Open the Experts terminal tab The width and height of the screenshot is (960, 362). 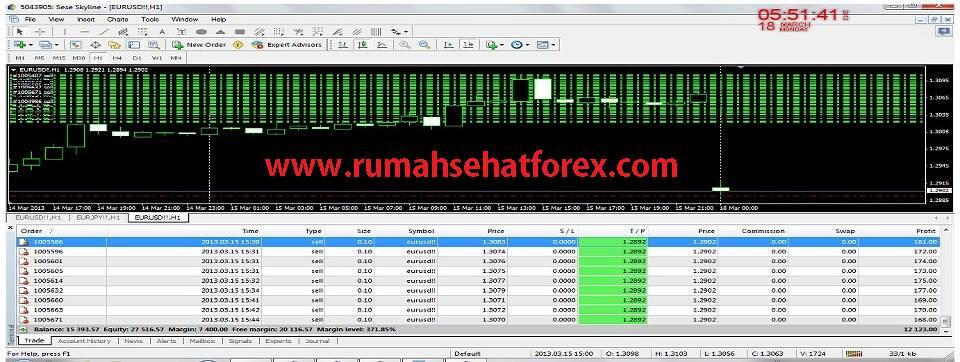[x=278, y=341]
